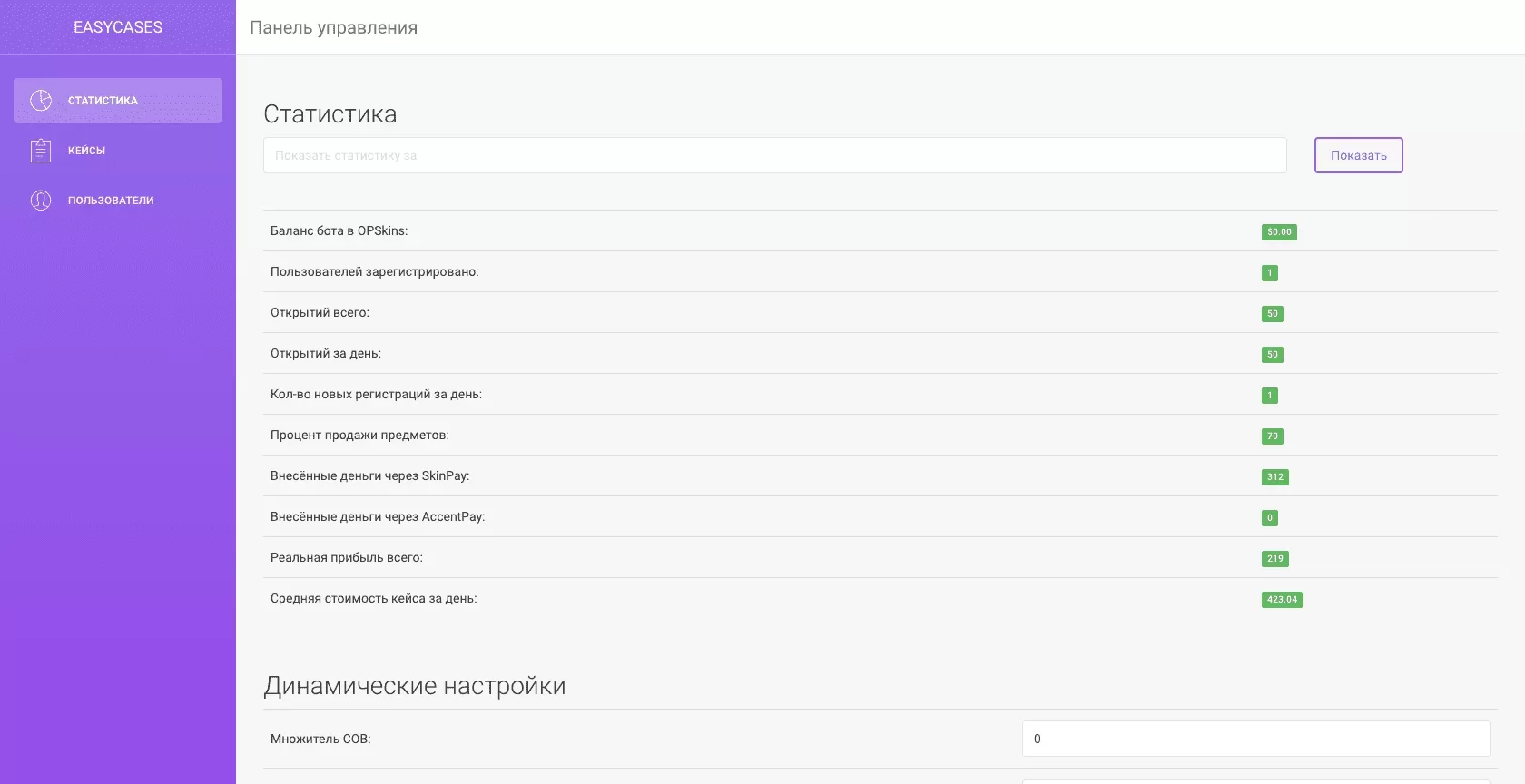Click the 'Процент продажи предметов:' label
This screenshot has height=784, width=1525.
360,436
